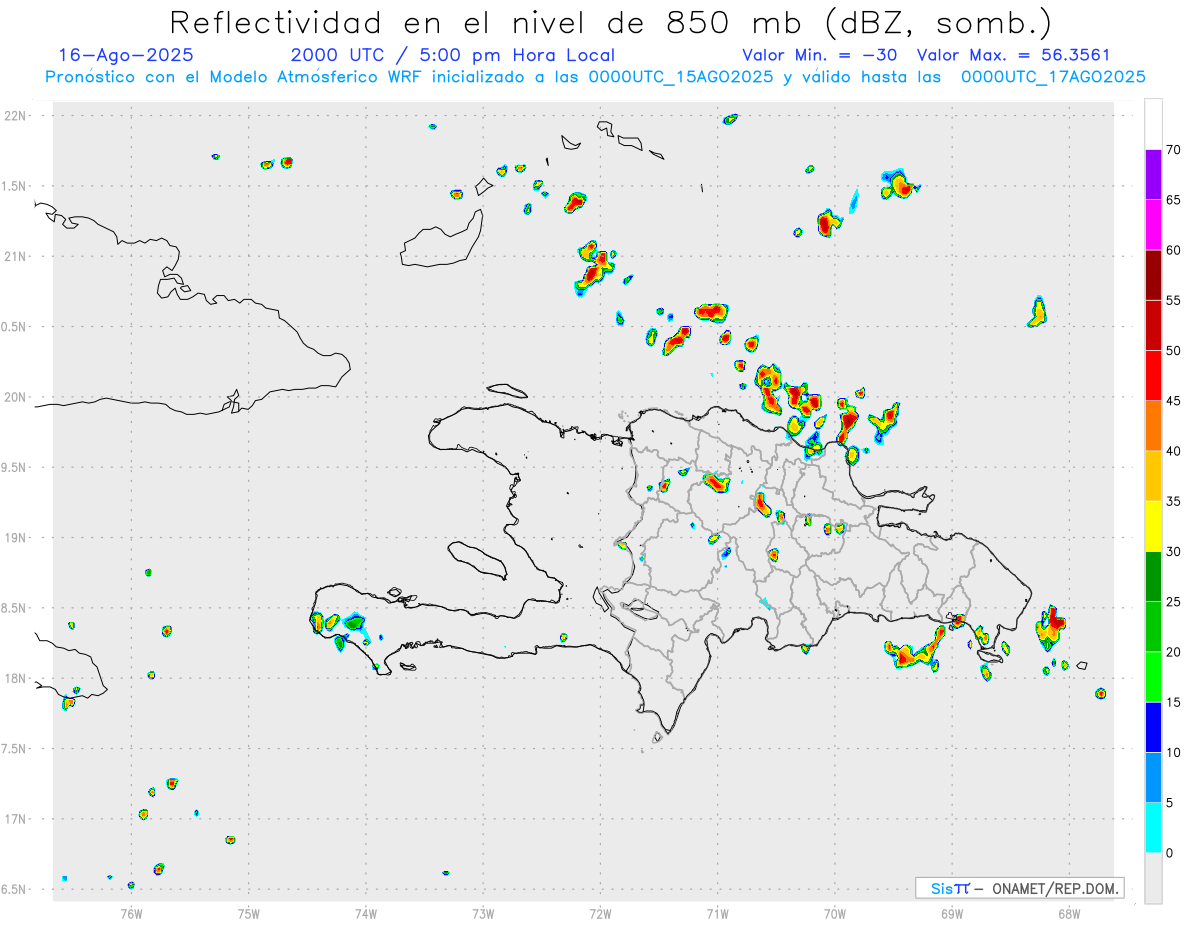
Task: Click the bright green 15-20 dBZ legend swatch
Action: click(1153, 677)
